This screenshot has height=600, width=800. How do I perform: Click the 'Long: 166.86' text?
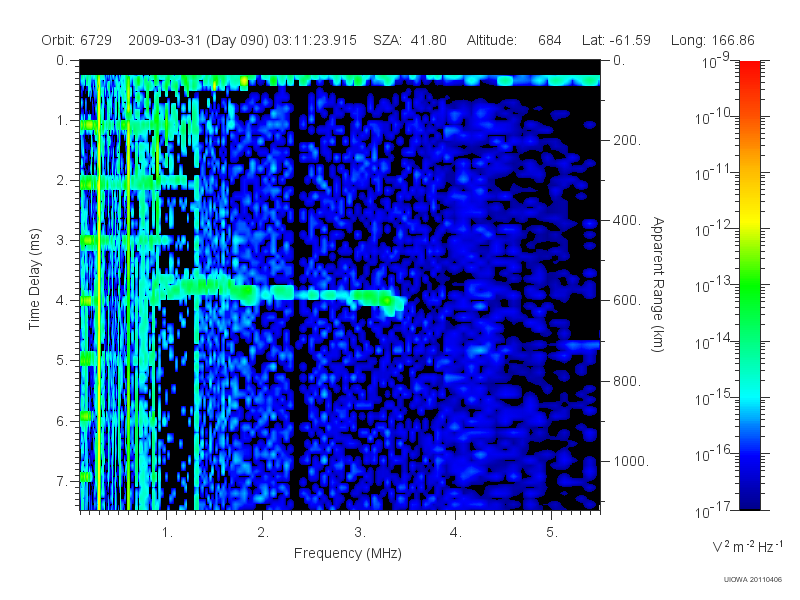click(x=712, y=40)
